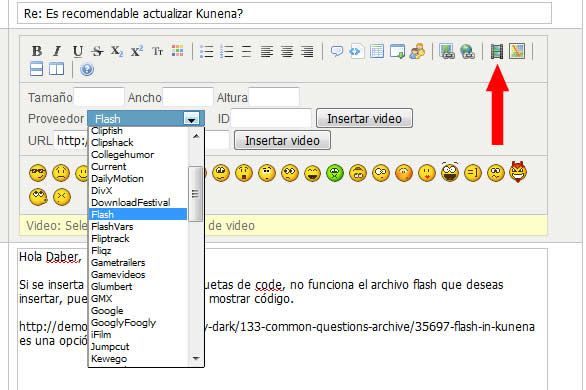Click the provider list scrollbar up arrow
The width and height of the screenshot is (586, 390).
pos(196,136)
